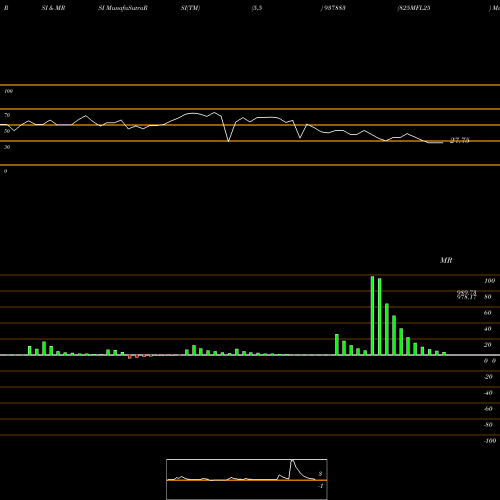Viewport: 500px width, 500px height.
Task: Click the MR axis label 60
Action: pyautogui.click(x=488, y=313)
